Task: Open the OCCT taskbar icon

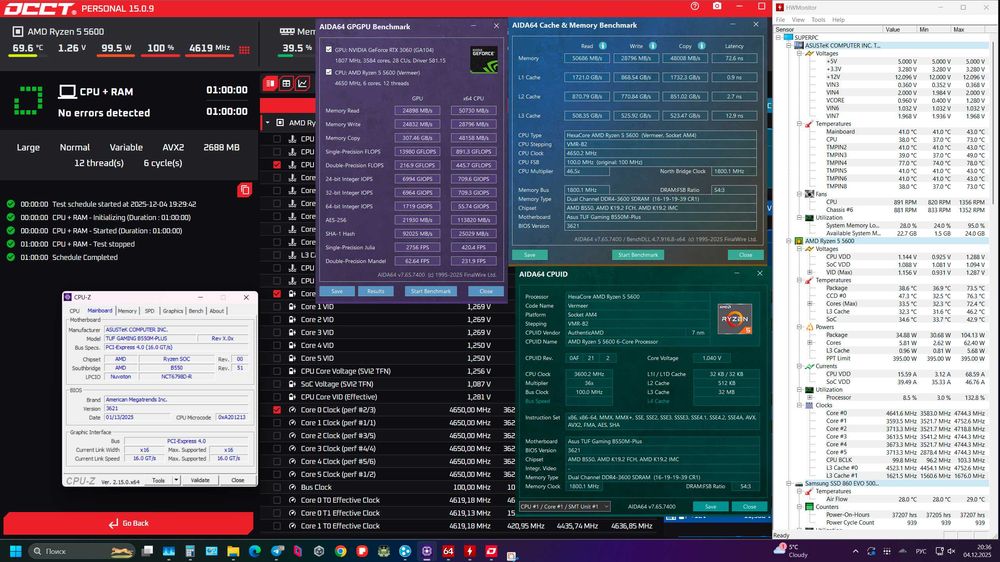Action: coord(491,551)
